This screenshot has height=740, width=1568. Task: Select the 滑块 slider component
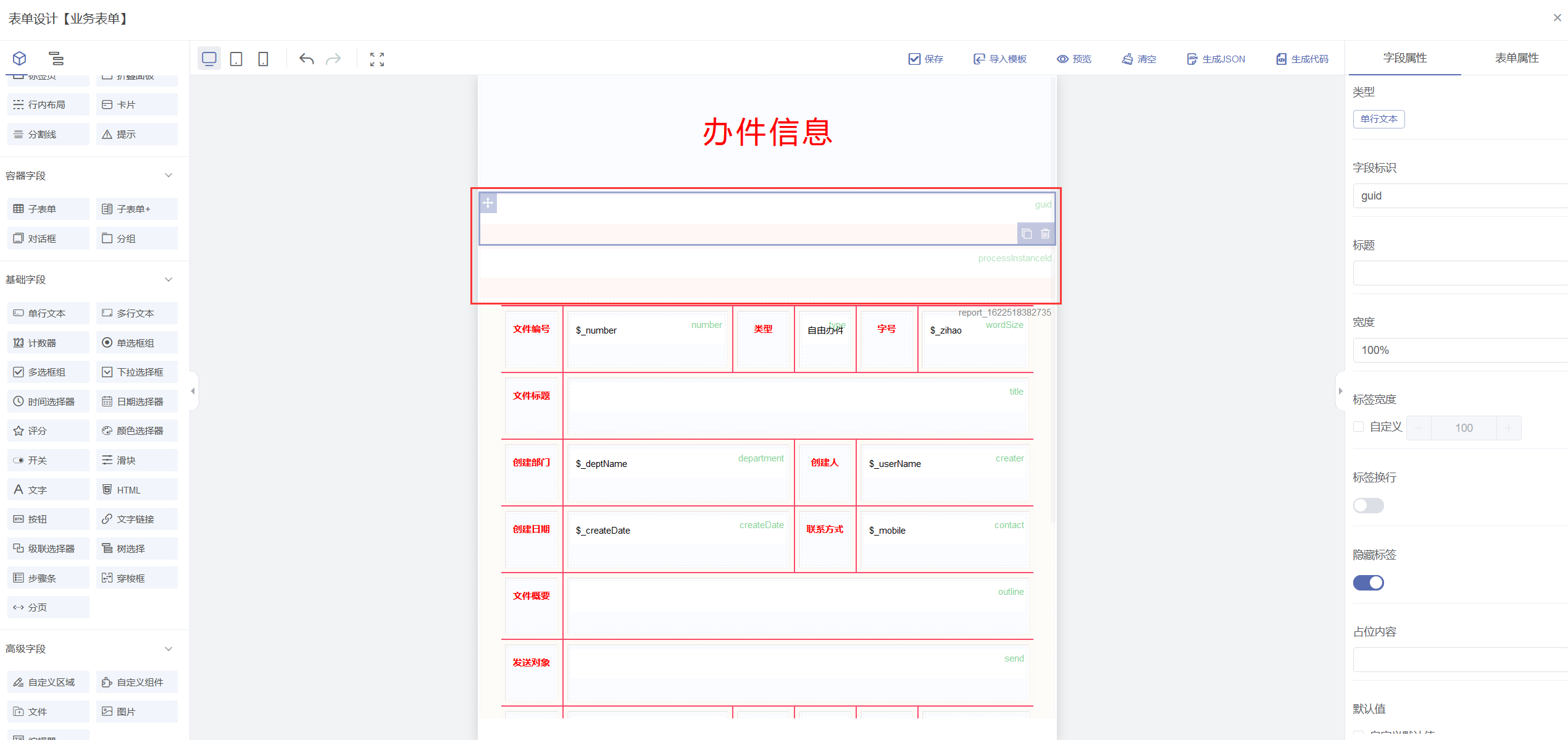click(137, 460)
